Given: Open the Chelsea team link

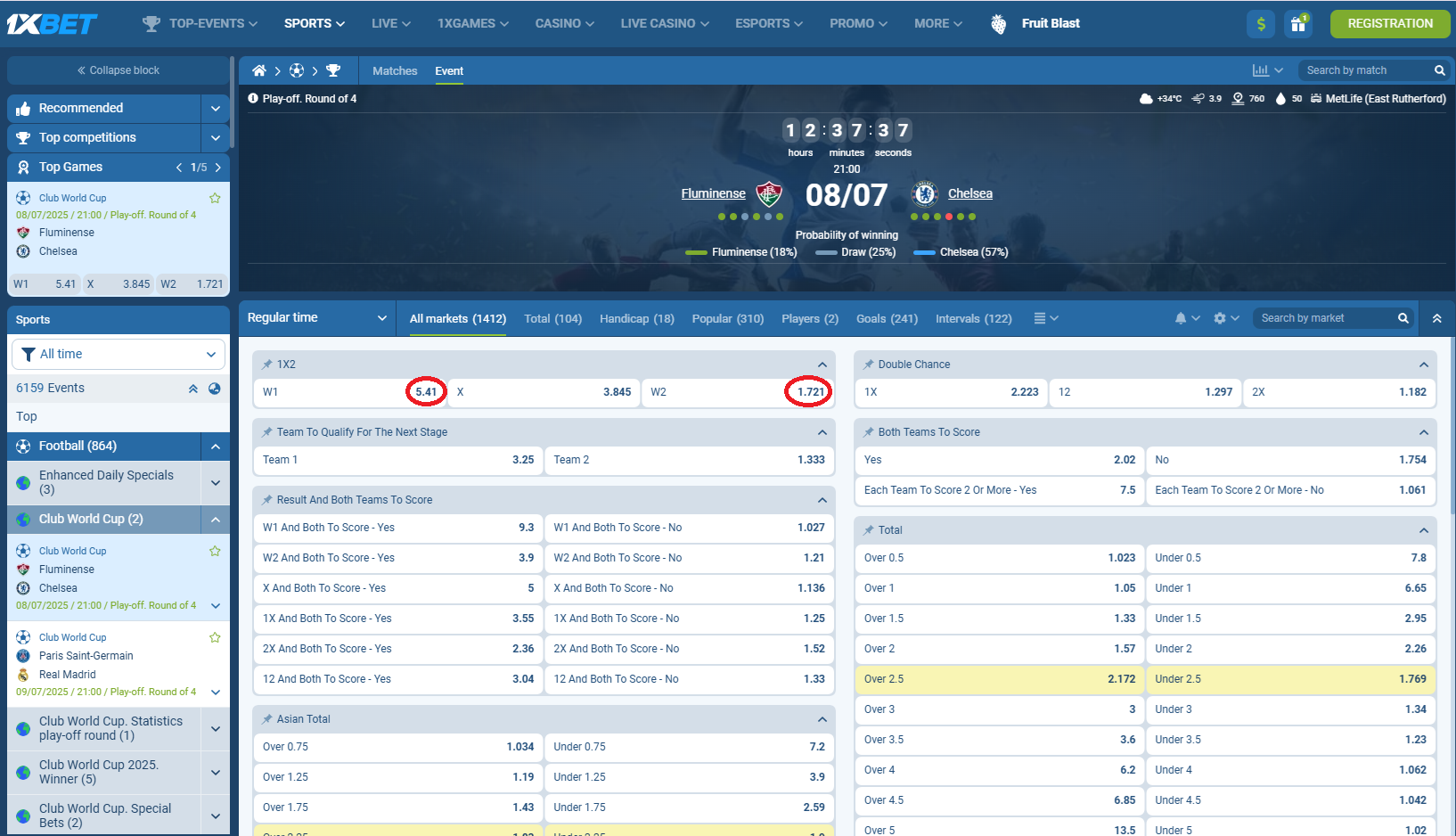Looking at the screenshot, I should pos(970,193).
